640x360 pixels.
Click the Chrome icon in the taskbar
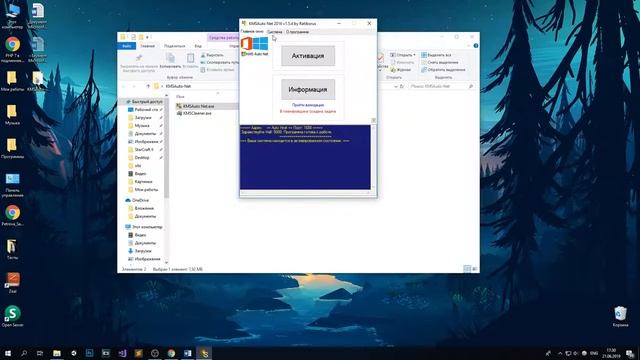pyautogui.click(x=171, y=353)
